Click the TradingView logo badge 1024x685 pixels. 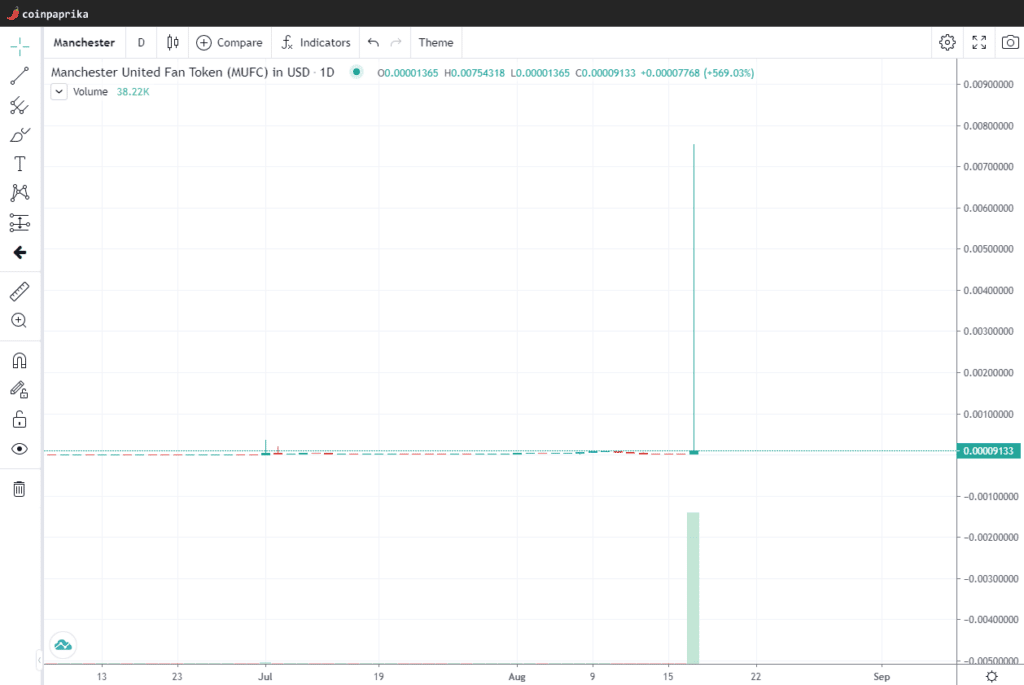tap(63, 645)
